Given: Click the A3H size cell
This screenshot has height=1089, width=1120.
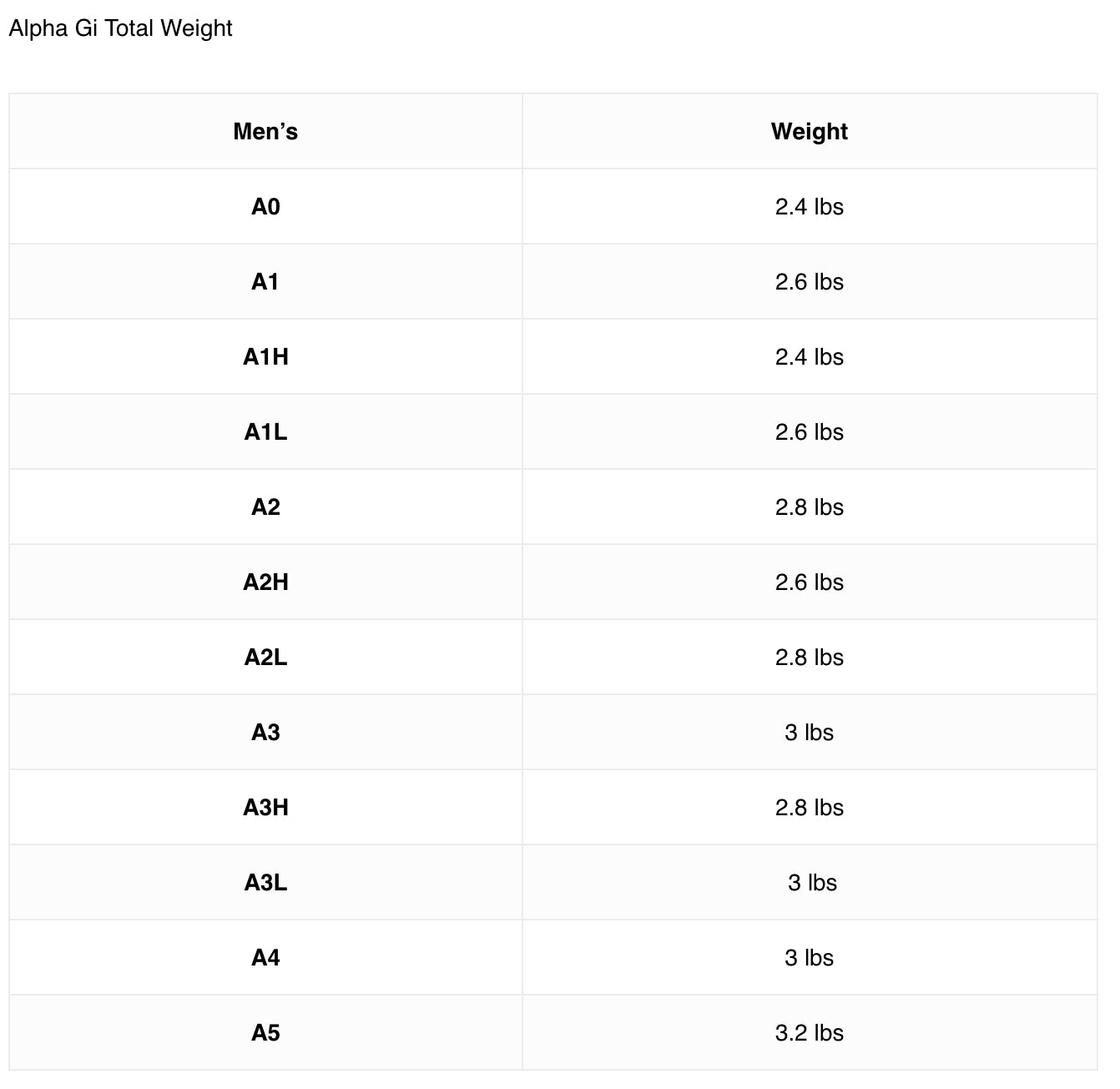Looking at the screenshot, I should click(265, 807).
